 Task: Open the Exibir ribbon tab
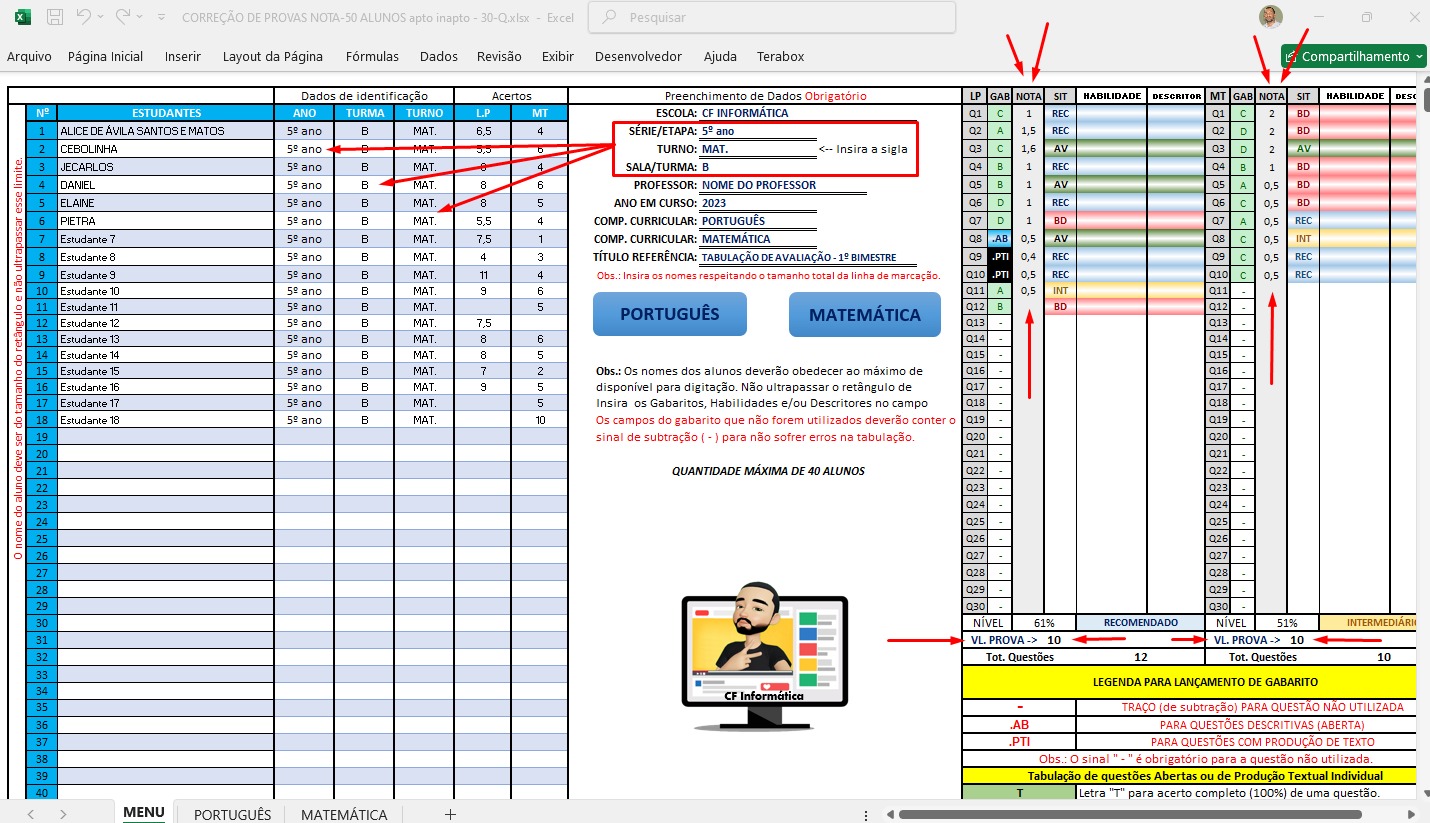click(x=558, y=57)
